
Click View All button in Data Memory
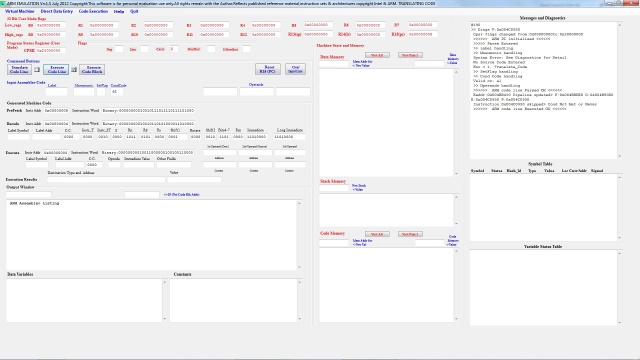tap(377, 55)
